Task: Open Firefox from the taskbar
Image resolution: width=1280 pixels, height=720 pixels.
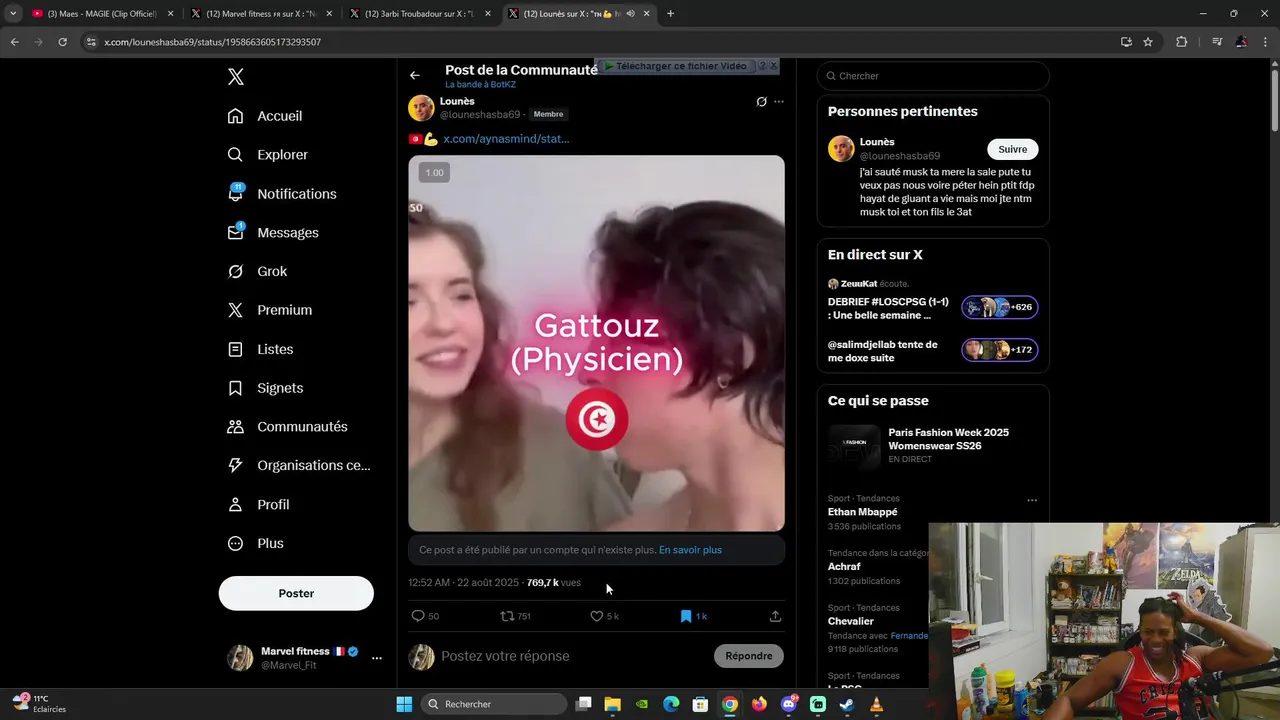Action: coord(759,704)
